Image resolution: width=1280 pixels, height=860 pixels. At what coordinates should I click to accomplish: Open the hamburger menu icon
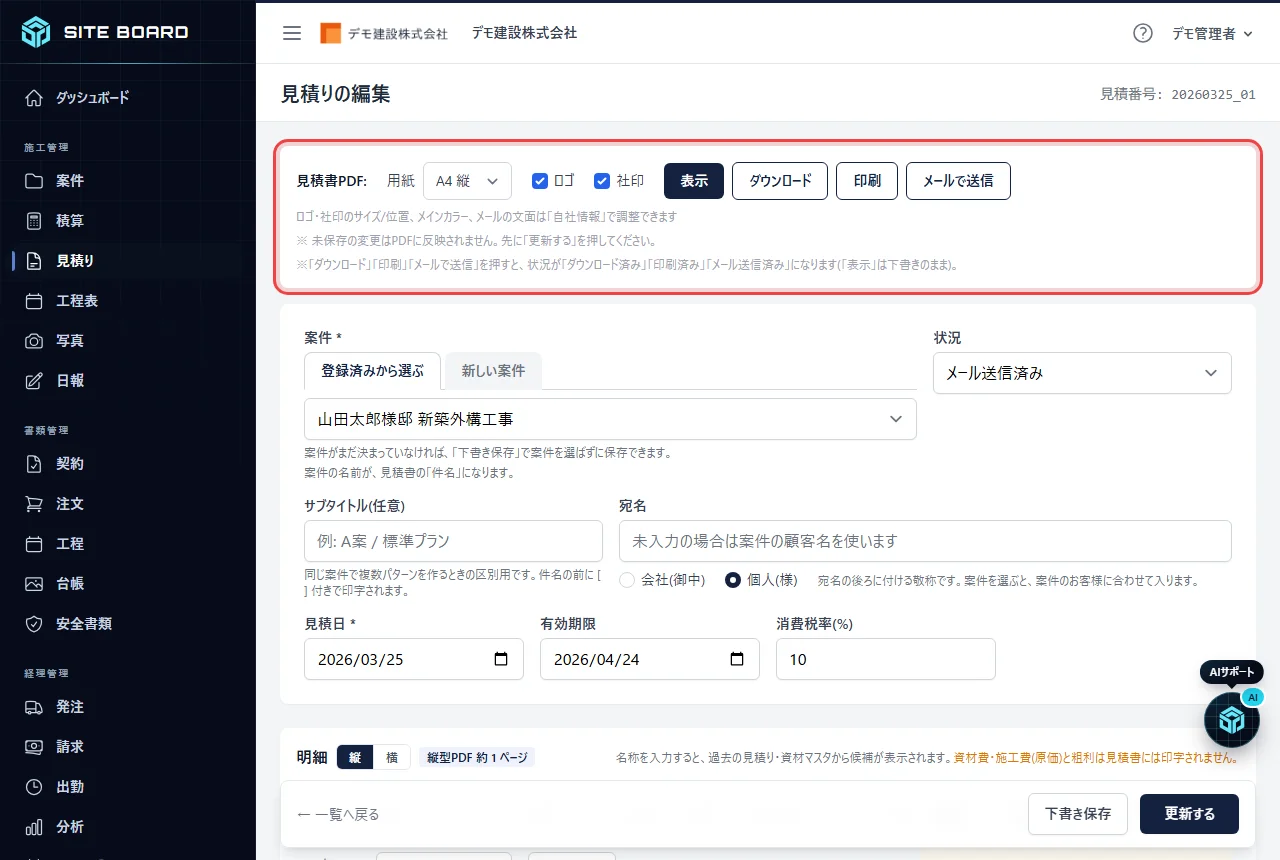292,33
